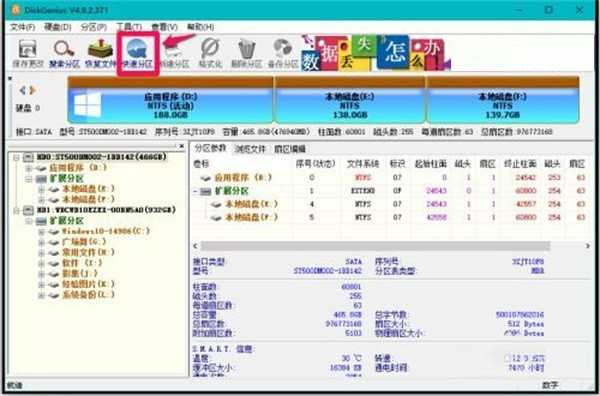This screenshot has height=396, width=600.
Task: Open the Help (帮助) menu
Action: coord(201,27)
